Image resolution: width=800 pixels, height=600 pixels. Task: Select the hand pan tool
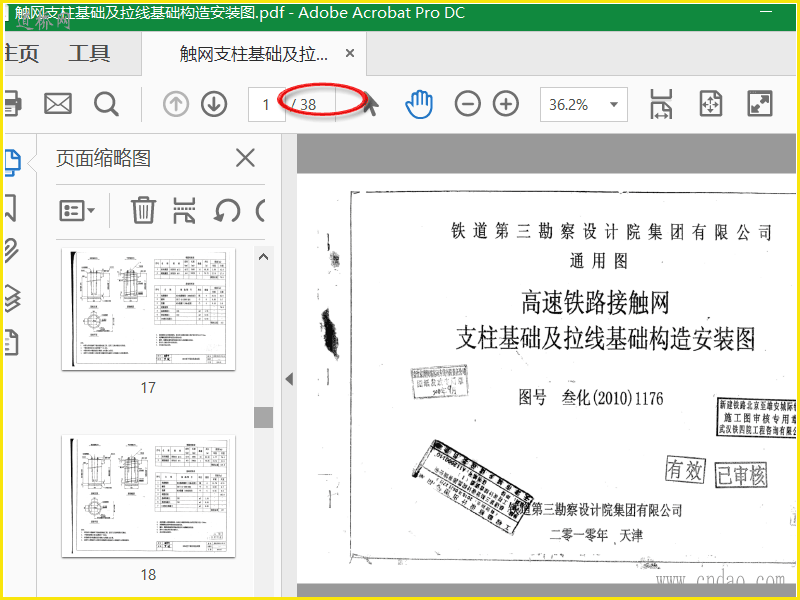tap(419, 104)
